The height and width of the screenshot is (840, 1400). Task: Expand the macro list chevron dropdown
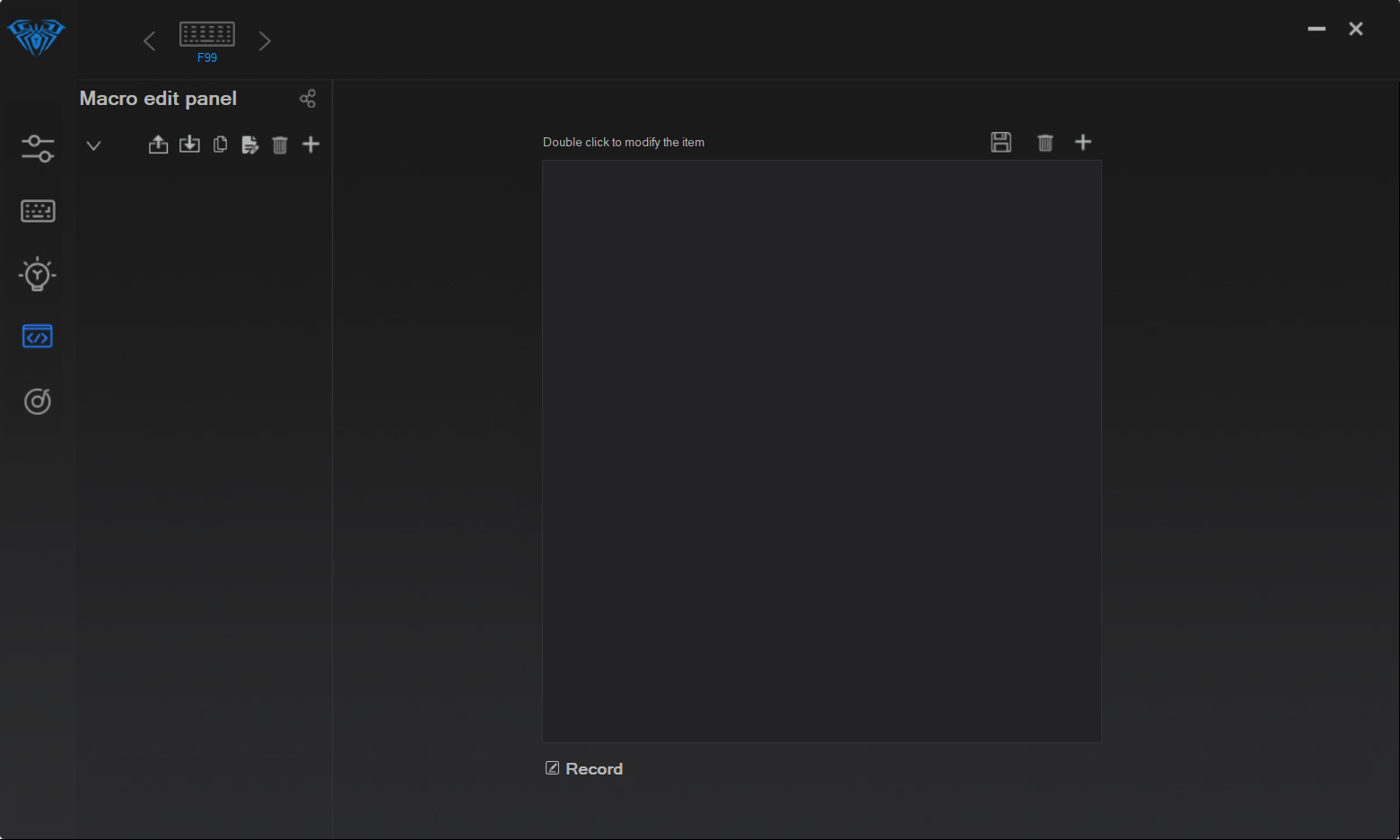[x=93, y=145]
